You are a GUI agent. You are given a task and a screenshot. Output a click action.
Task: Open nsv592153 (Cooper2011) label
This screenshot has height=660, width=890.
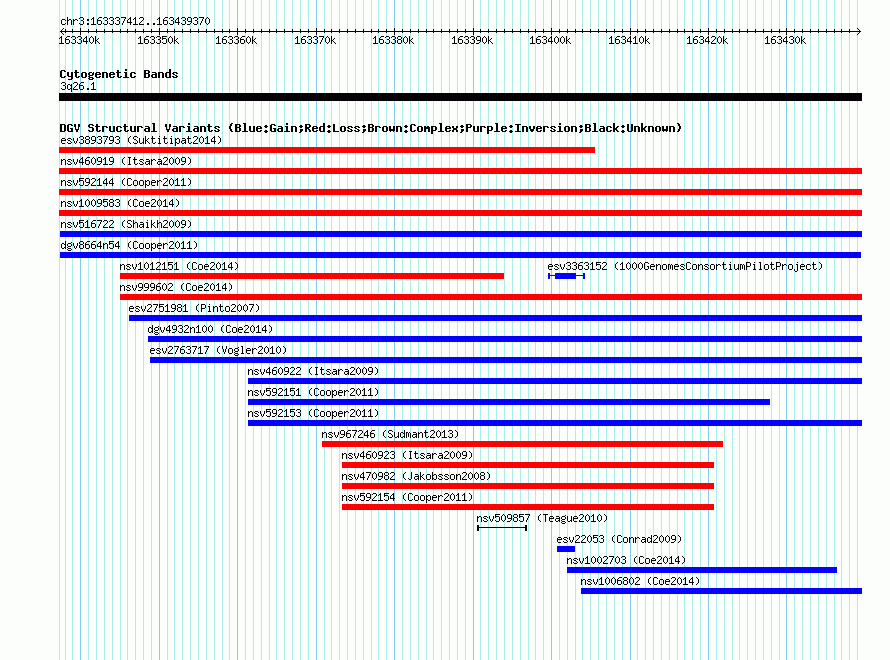point(313,413)
